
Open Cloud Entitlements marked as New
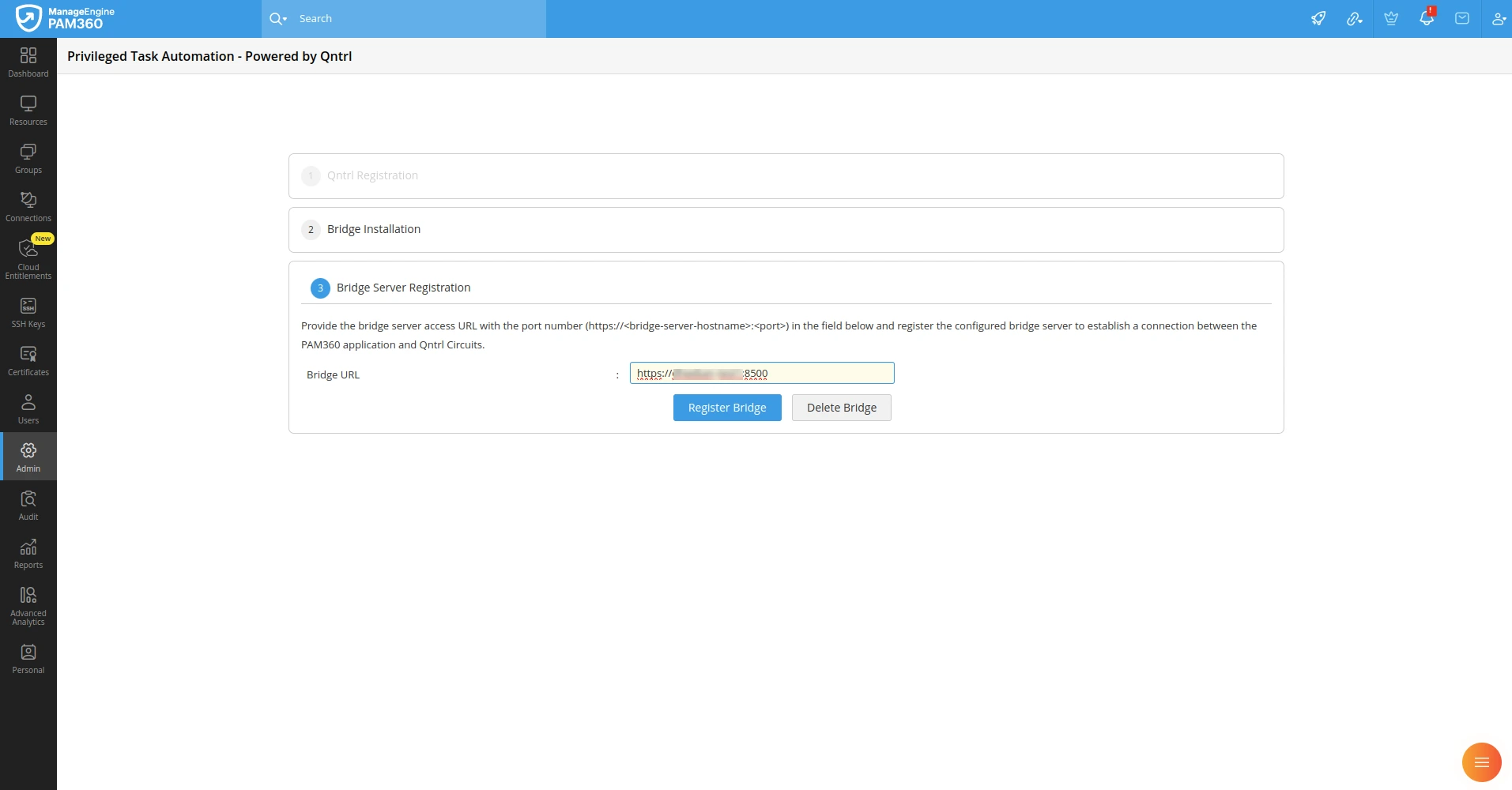(28, 259)
